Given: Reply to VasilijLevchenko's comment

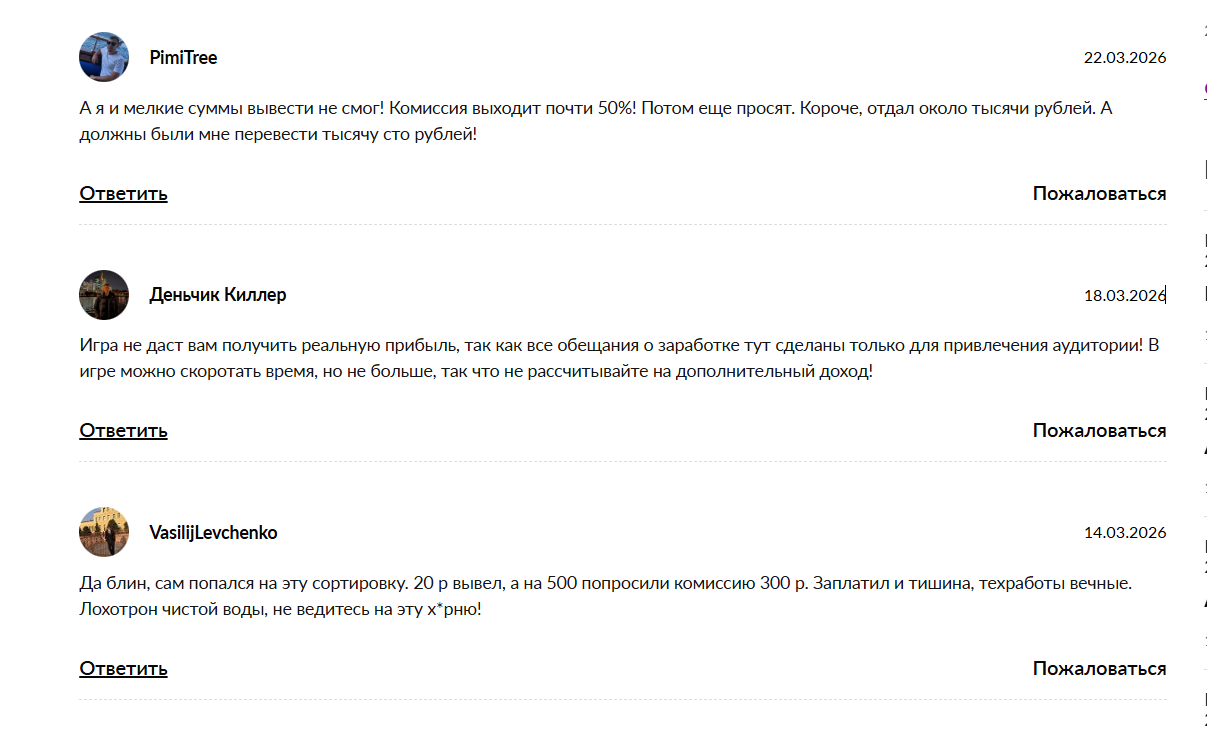Looking at the screenshot, I should click(123, 668).
